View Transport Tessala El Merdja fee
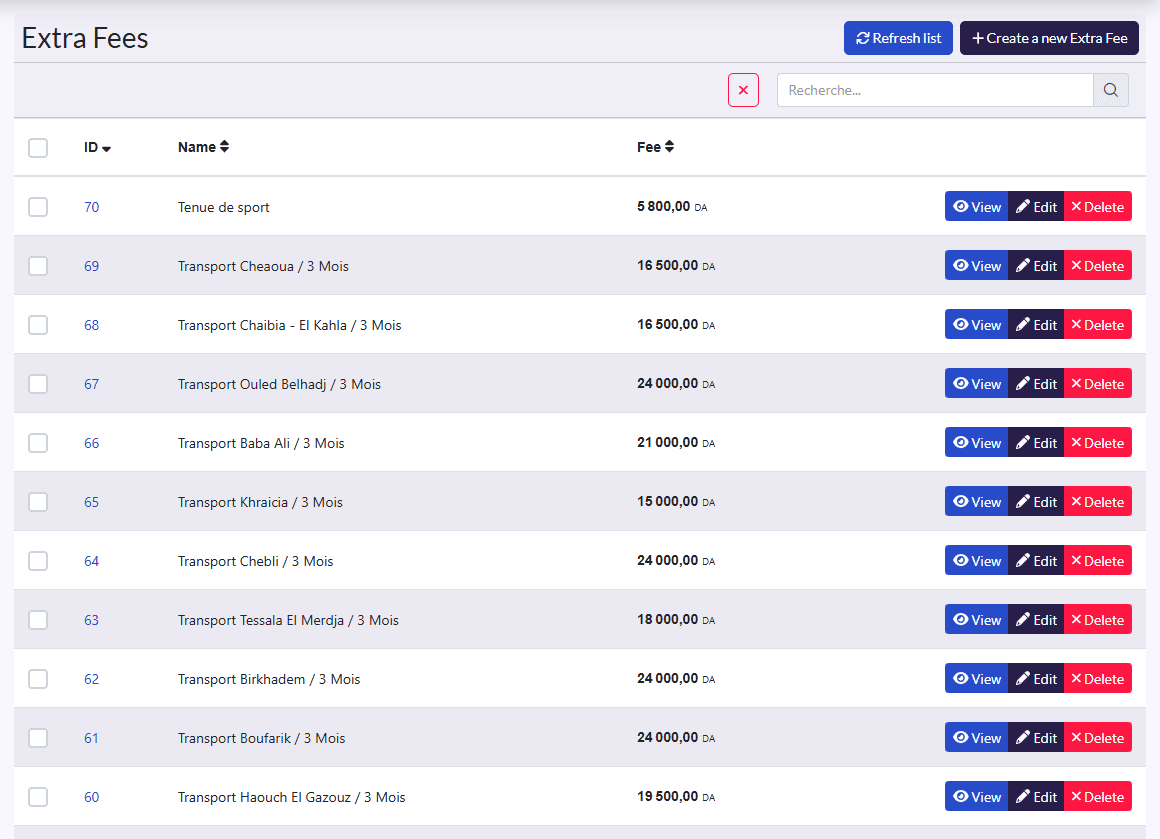The height and width of the screenshot is (839, 1160). click(977, 619)
